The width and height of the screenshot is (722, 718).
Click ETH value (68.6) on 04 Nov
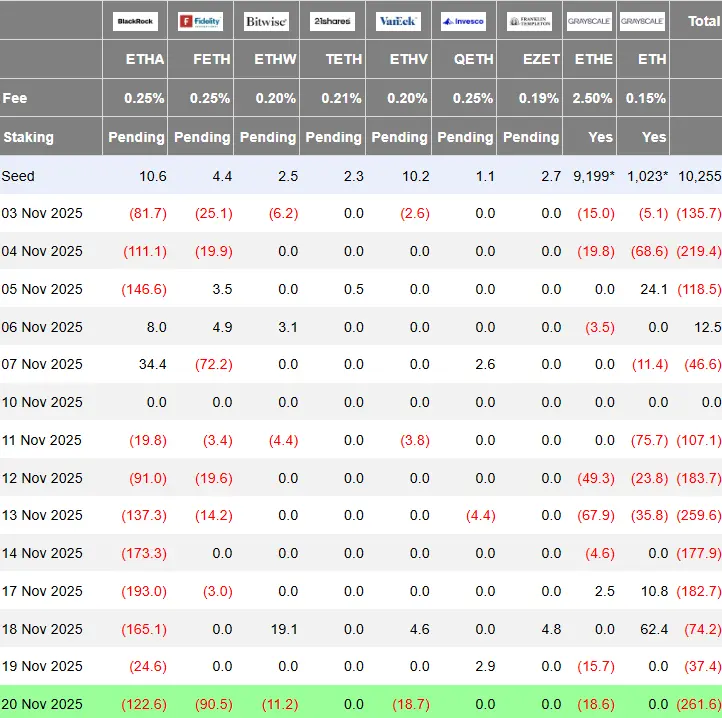pyautogui.click(x=649, y=251)
